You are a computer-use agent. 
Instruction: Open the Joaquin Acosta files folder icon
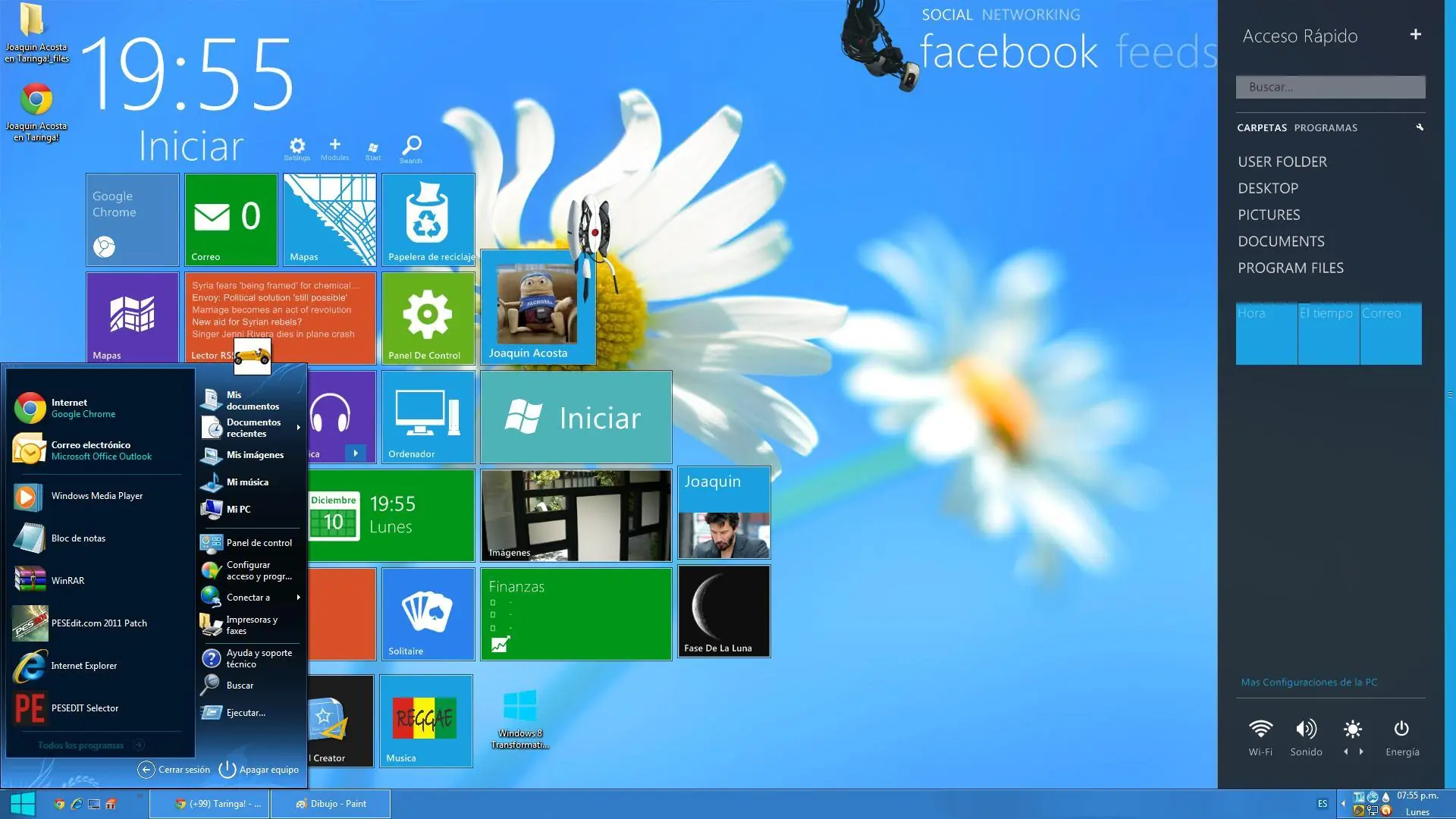click(x=36, y=34)
